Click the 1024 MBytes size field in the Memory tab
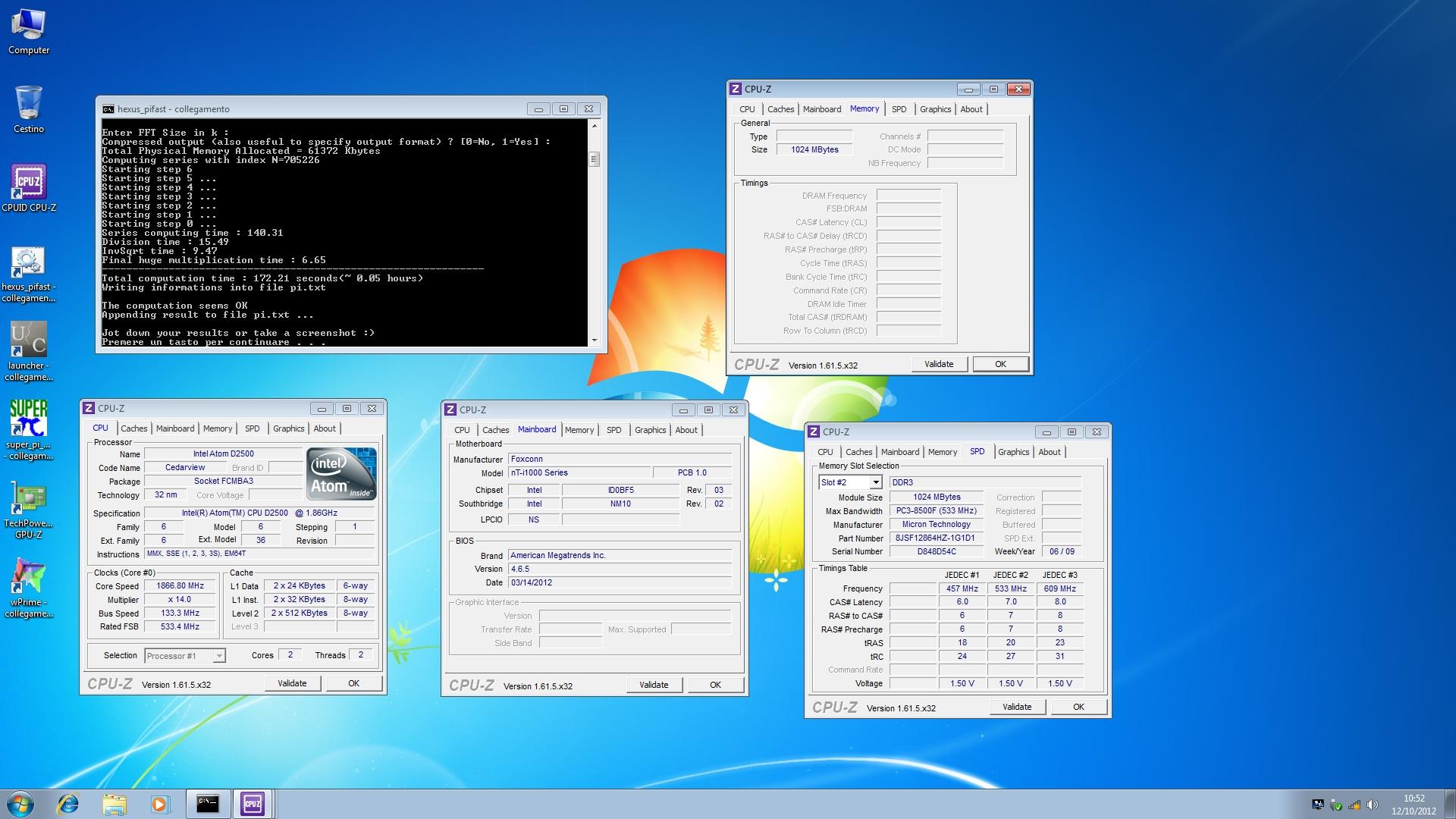This screenshot has width=1456, height=819. coord(814,150)
